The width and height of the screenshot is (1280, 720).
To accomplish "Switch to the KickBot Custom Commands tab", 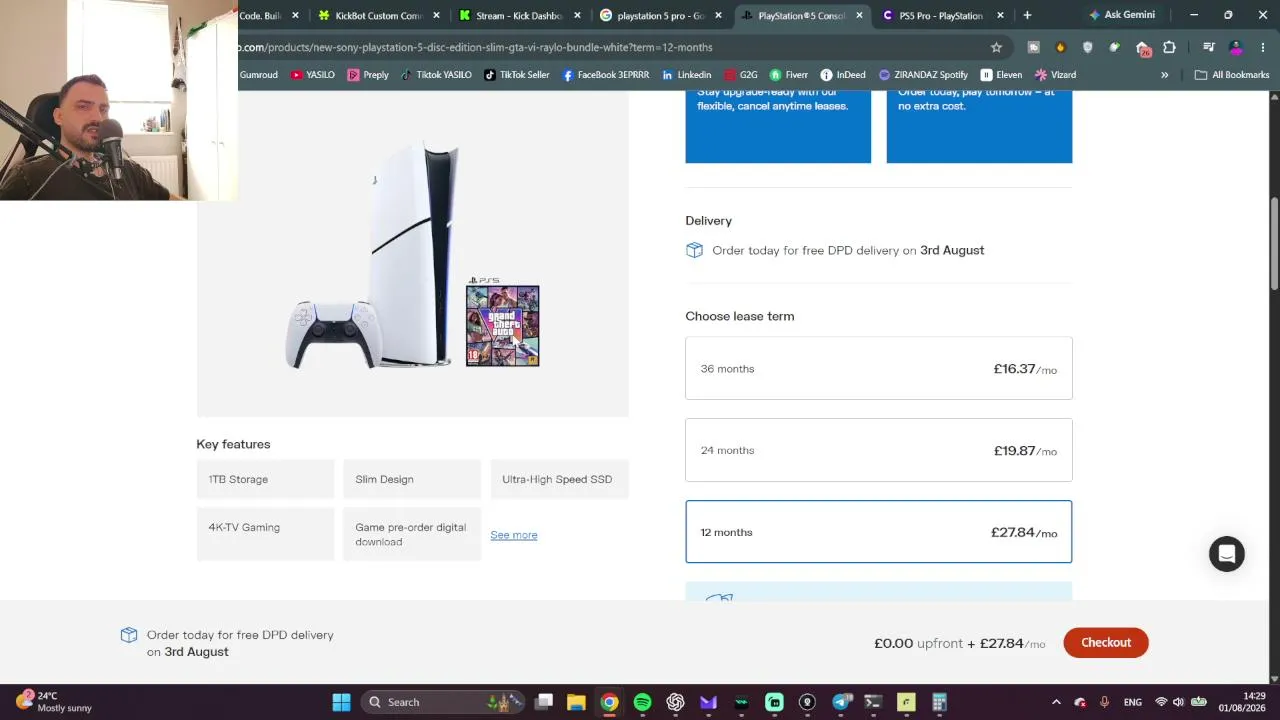I will [x=380, y=15].
